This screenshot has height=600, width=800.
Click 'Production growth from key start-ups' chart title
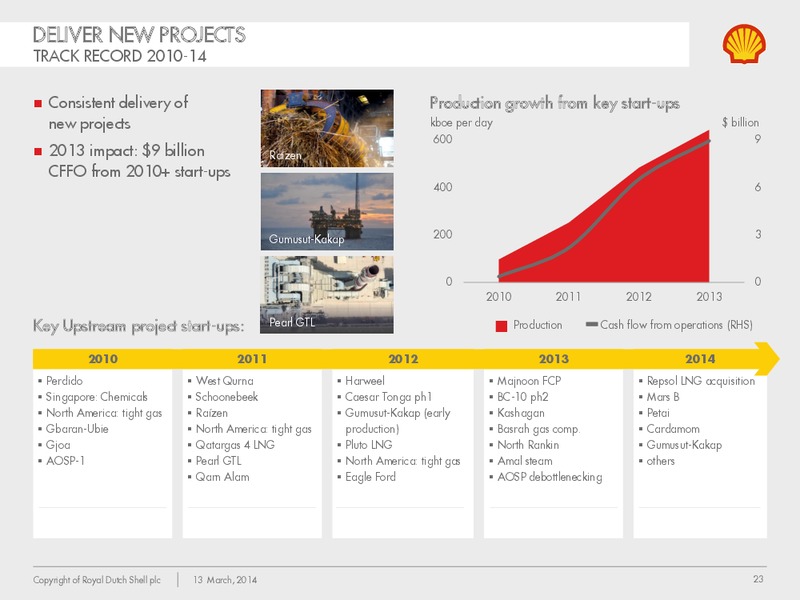coord(555,103)
